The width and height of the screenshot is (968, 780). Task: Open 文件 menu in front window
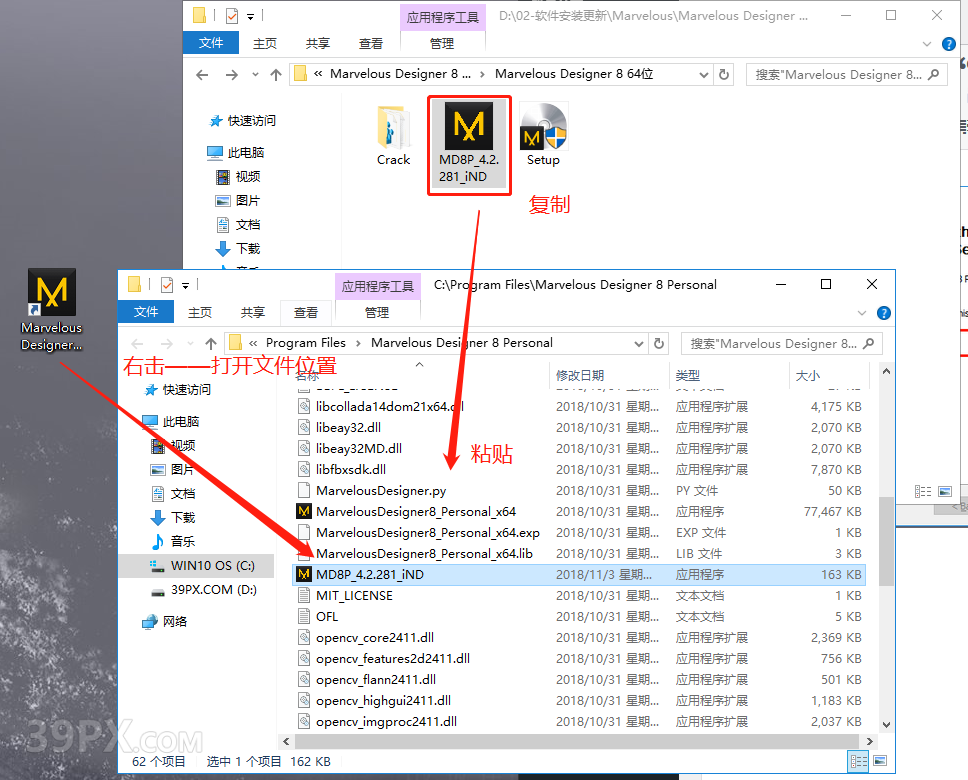point(146,312)
